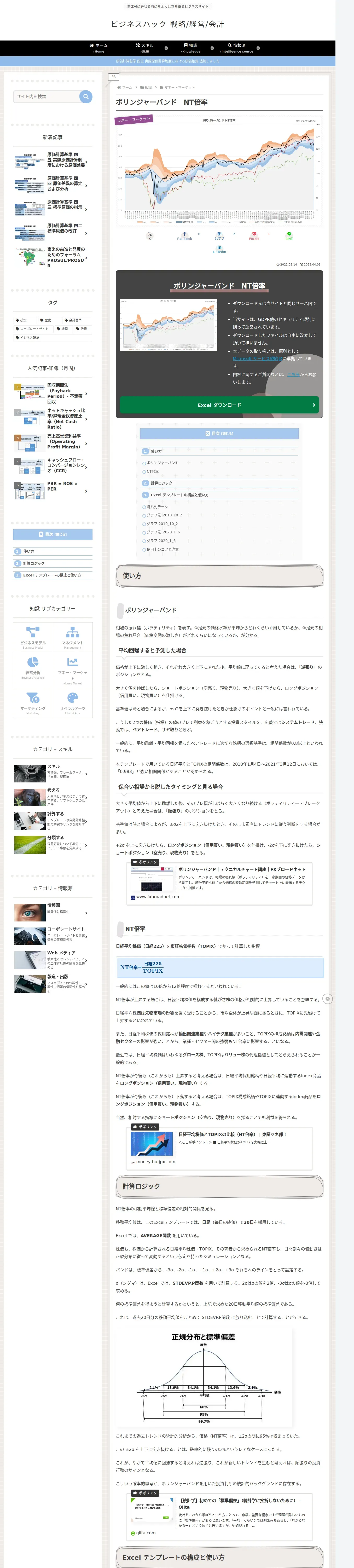Open the 情報源 Intelligence source menu
Viewport: 354px width, 1568px height.
coord(237,48)
